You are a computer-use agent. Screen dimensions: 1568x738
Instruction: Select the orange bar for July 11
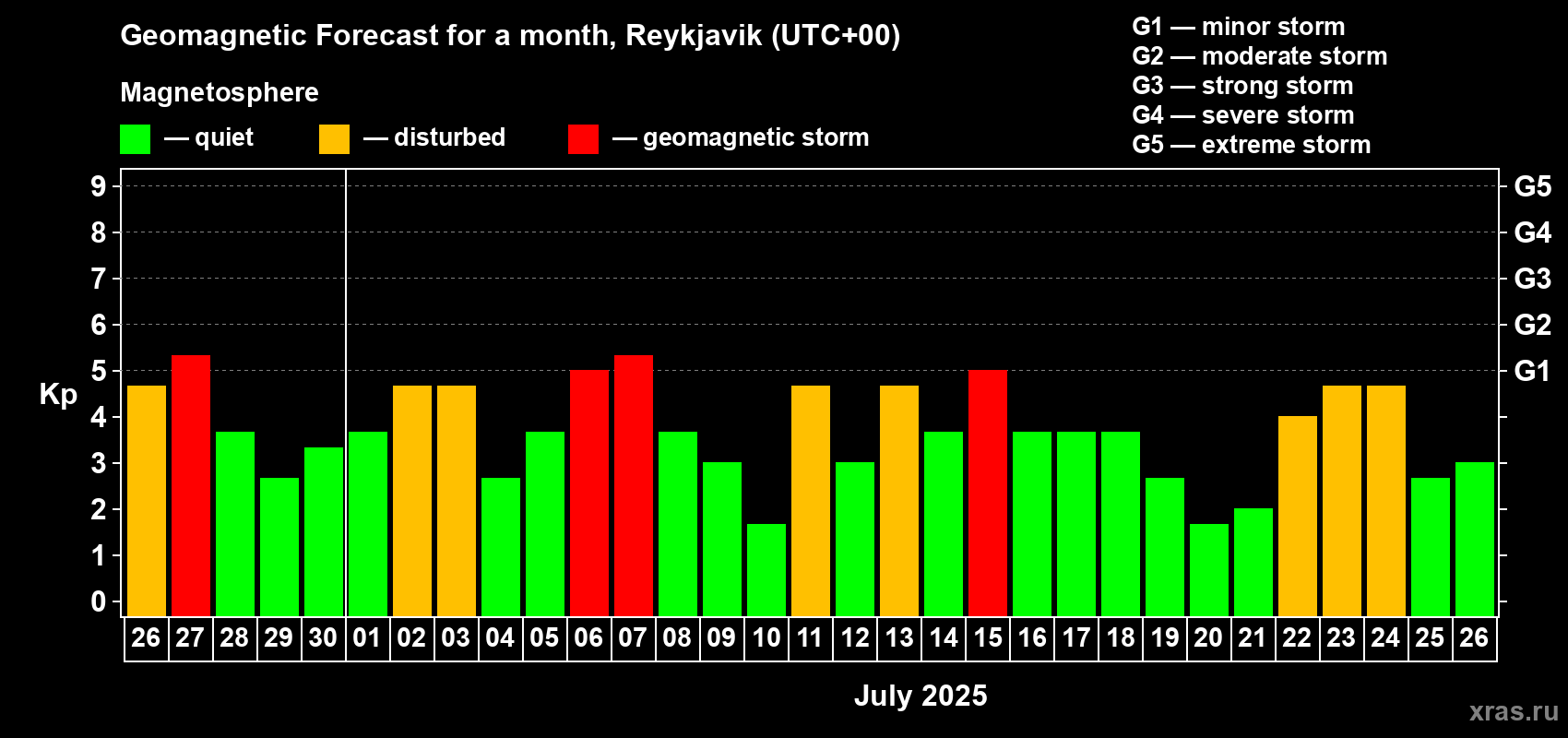coord(811,501)
